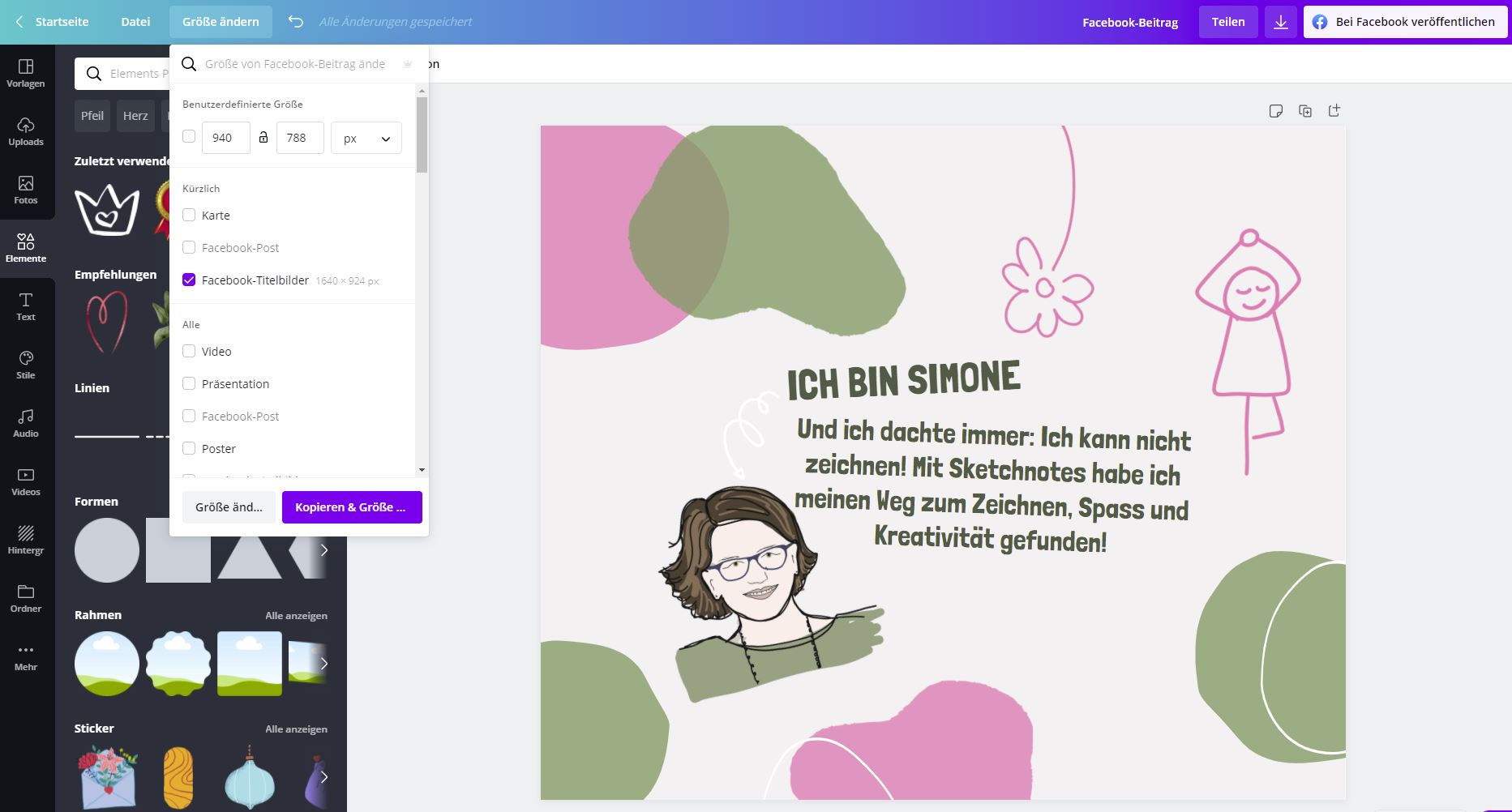Open the Größe ändern menu
The height and width of the screenshot is (812, 1512).
click(x=221, y=22)
